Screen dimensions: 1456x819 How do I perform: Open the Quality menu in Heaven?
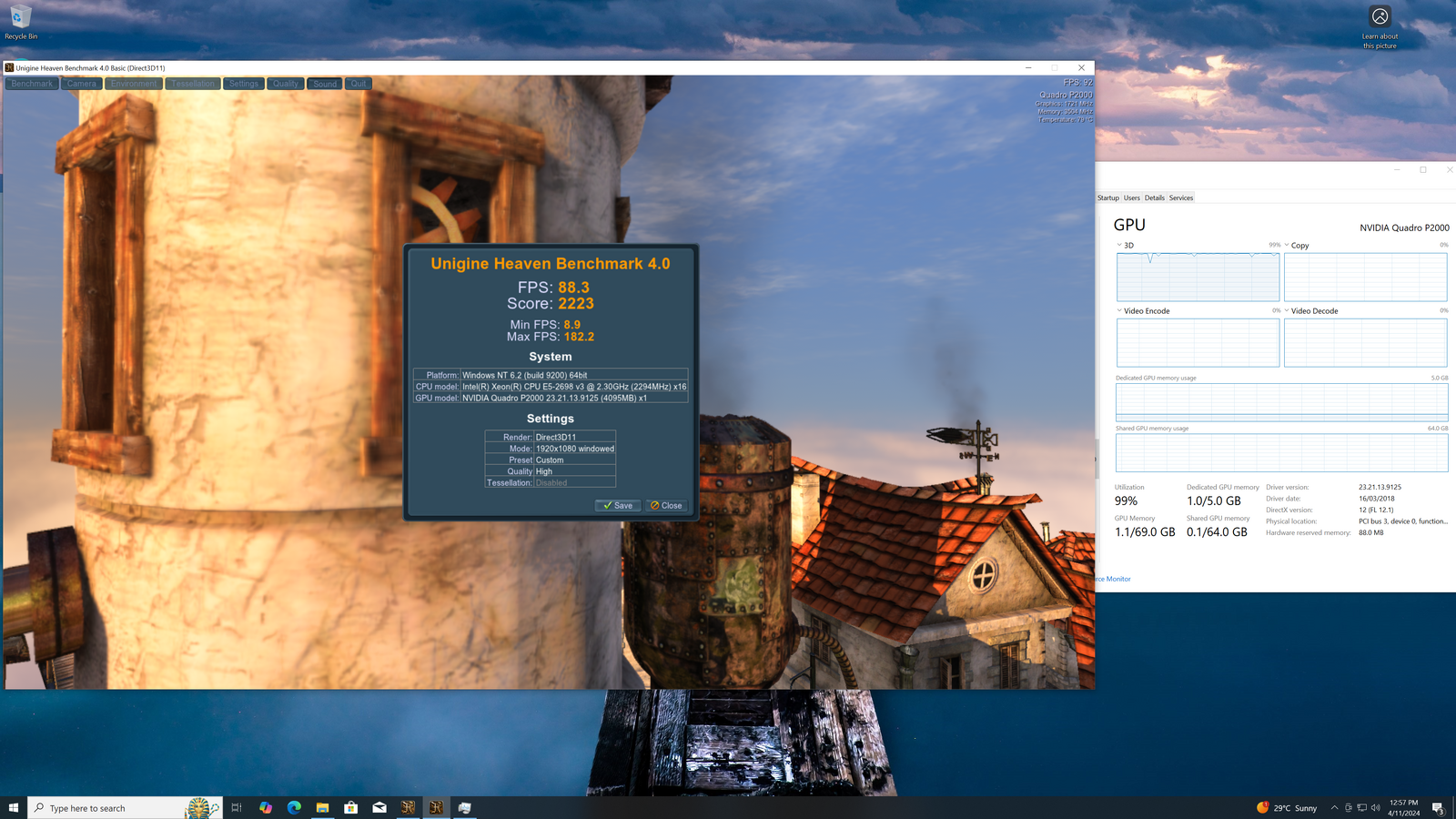pos(286,84)
